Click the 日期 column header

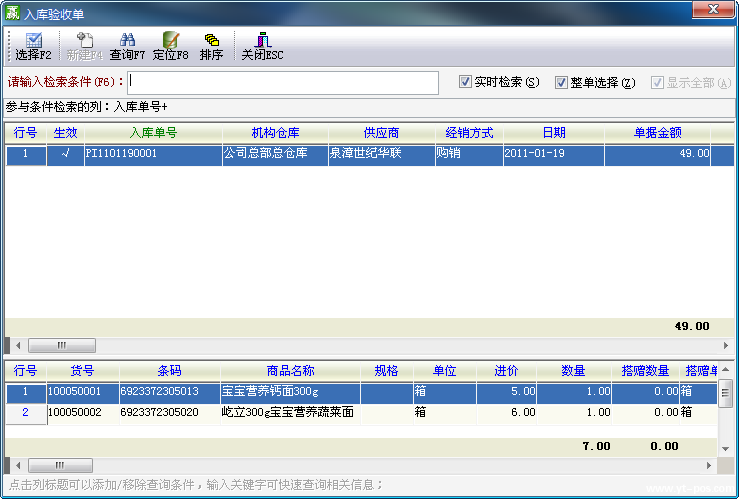pos(554,133)
